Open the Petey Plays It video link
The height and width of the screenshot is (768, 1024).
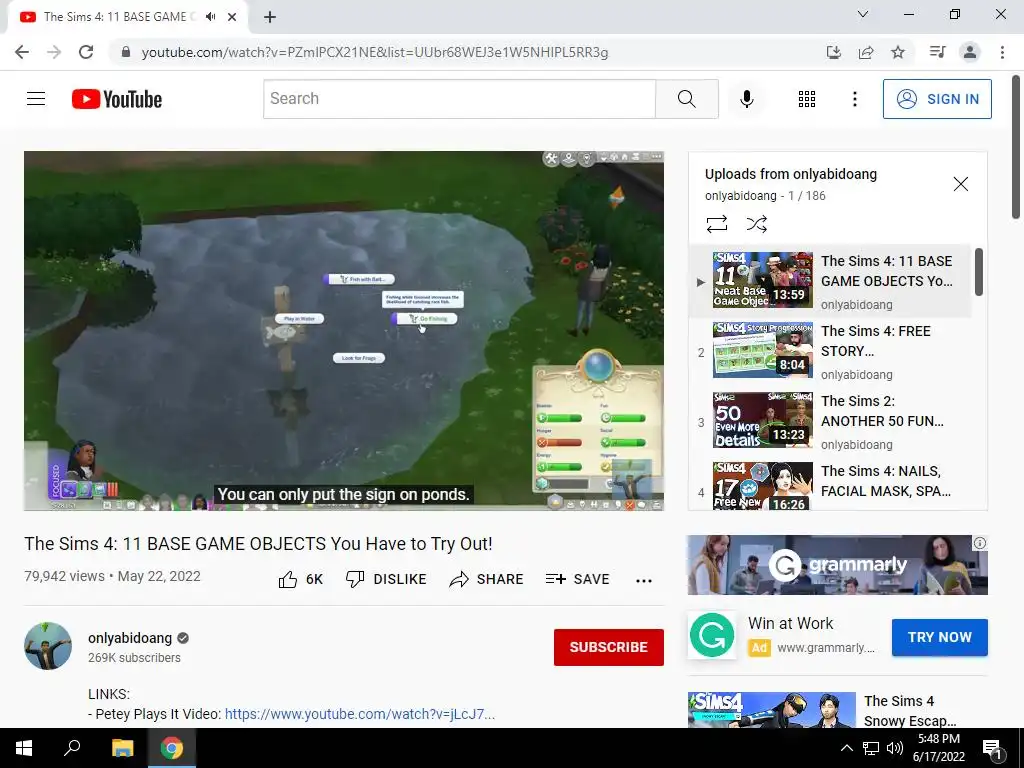coord(360,714)
